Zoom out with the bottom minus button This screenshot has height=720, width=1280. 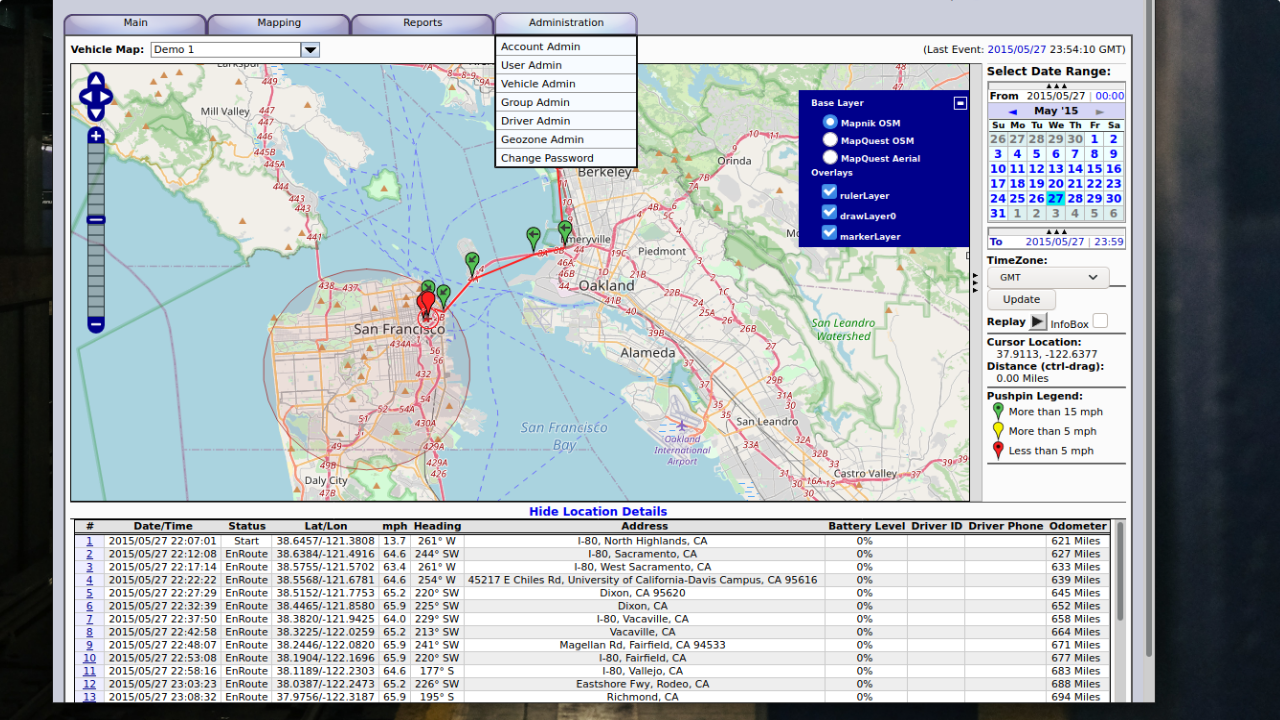pyautogui.click(x=96, y=324)
